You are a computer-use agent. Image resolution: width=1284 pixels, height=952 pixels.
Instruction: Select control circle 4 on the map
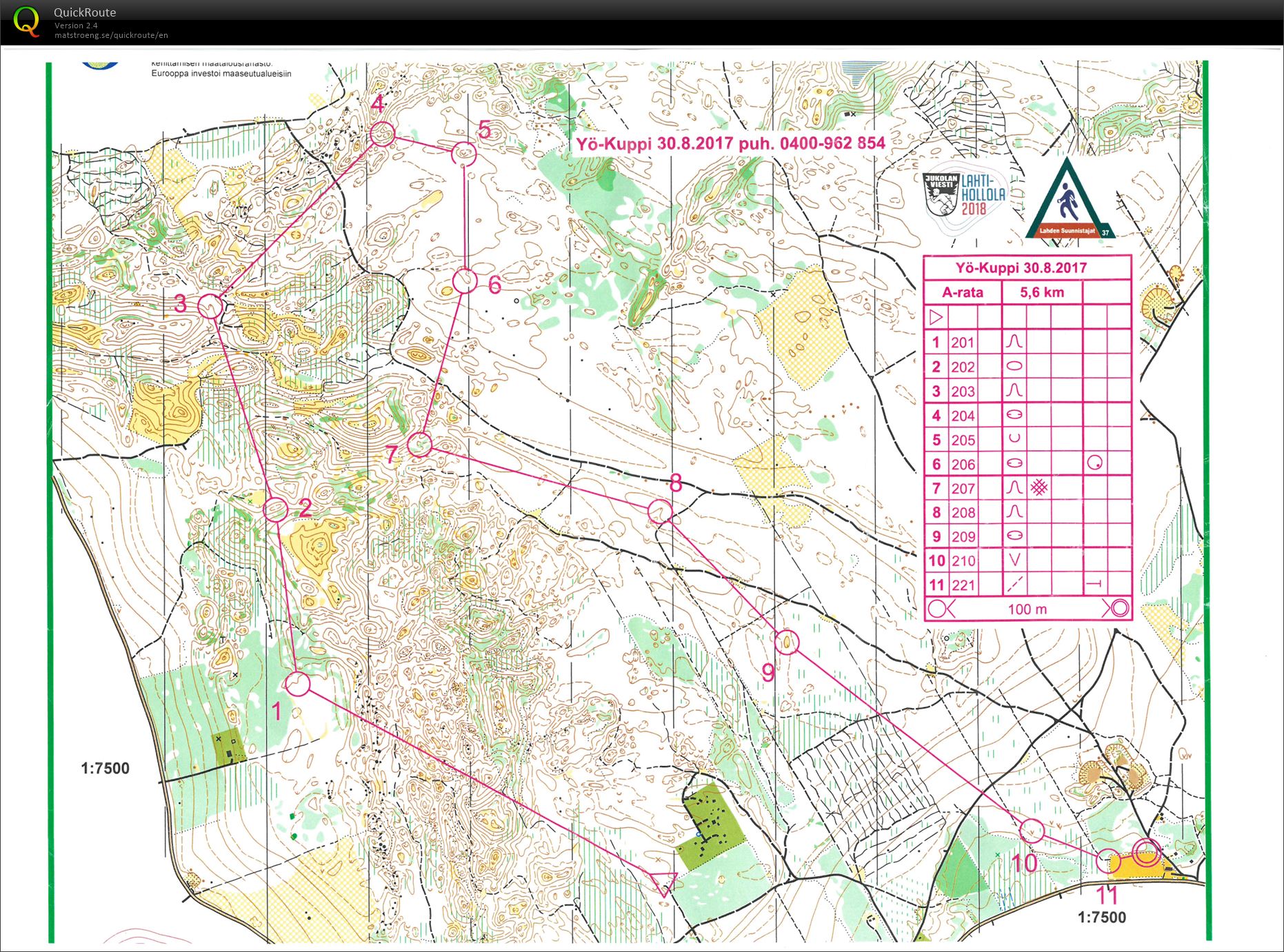(382, 134)
